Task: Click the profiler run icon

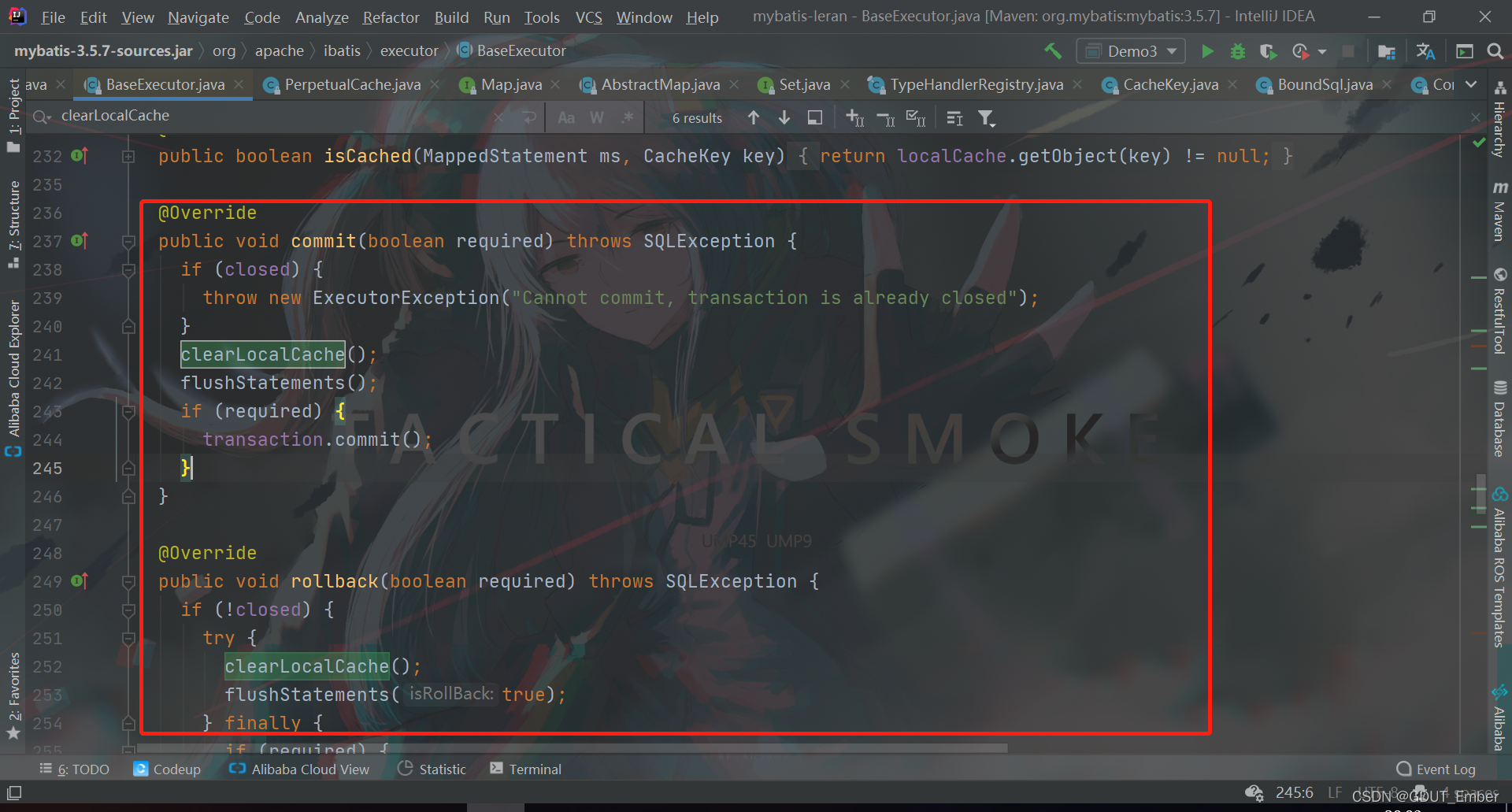Action: click(1300, 51)
